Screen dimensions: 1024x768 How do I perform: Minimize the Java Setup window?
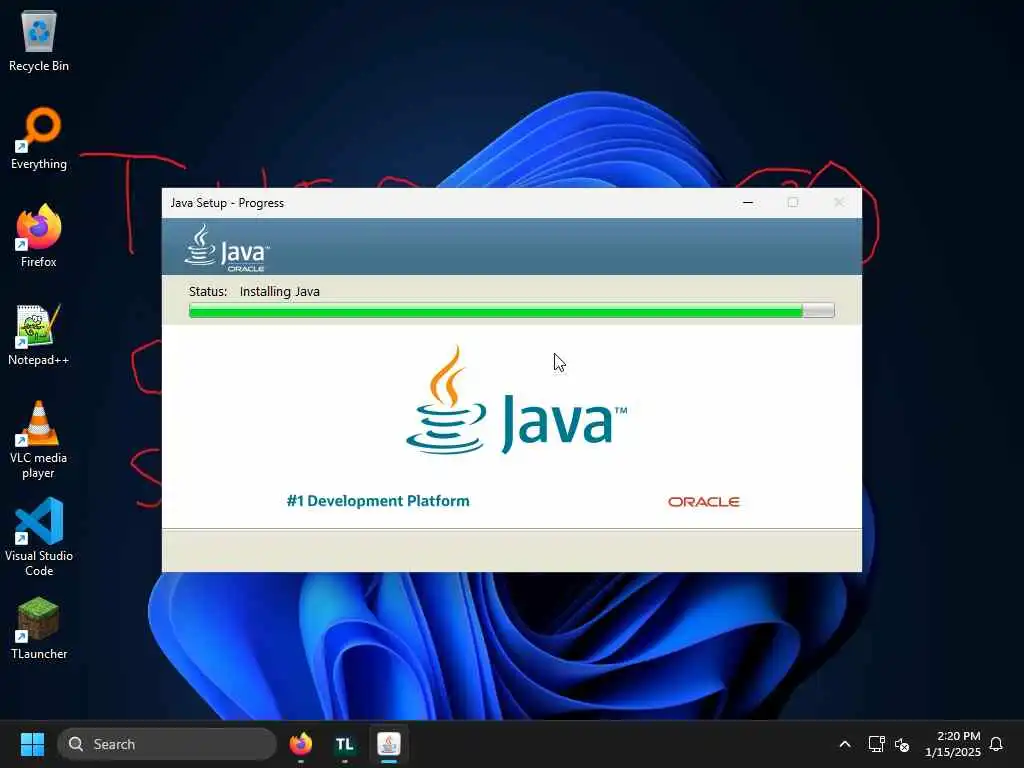pos(748,202)
